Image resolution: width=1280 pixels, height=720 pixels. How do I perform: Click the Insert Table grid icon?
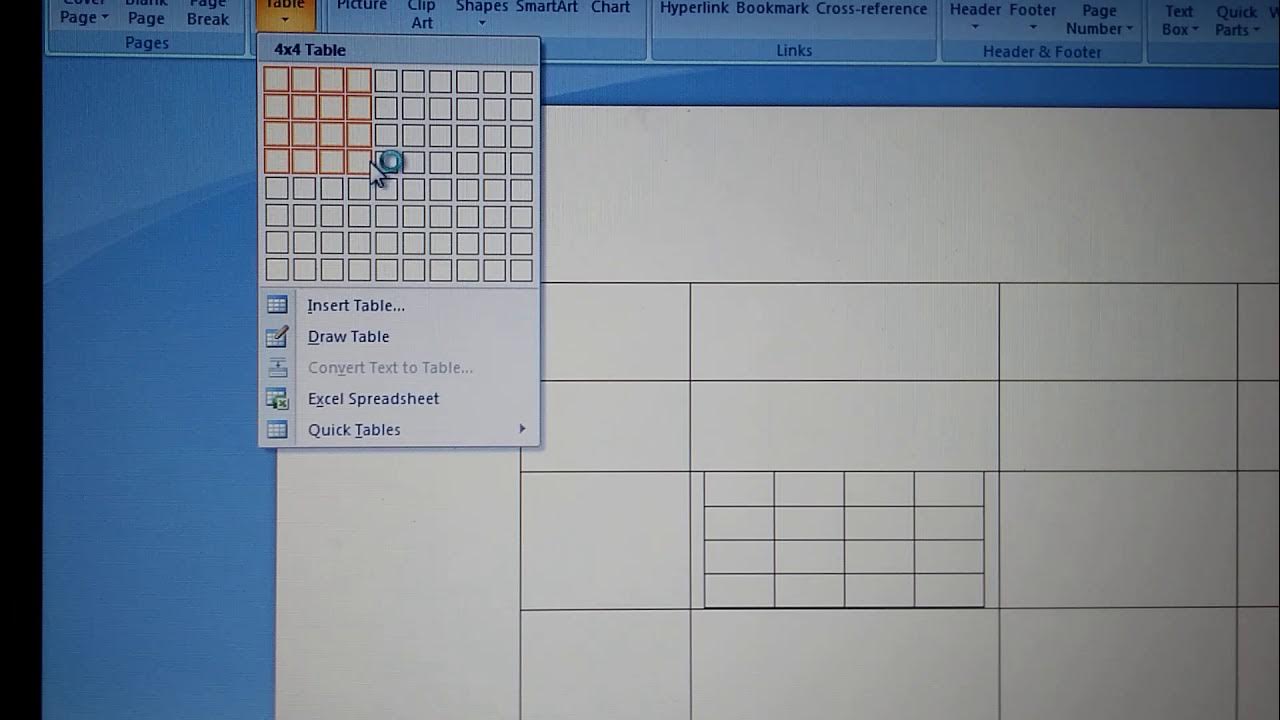click(x=277, y=305)
